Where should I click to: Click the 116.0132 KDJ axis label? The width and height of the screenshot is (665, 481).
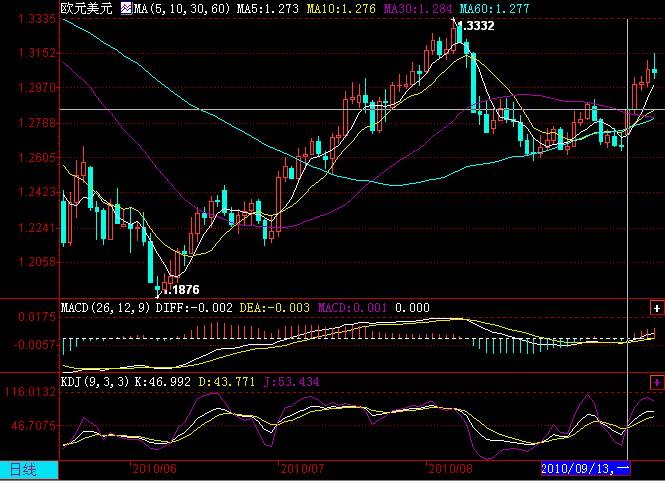[30, 392]
